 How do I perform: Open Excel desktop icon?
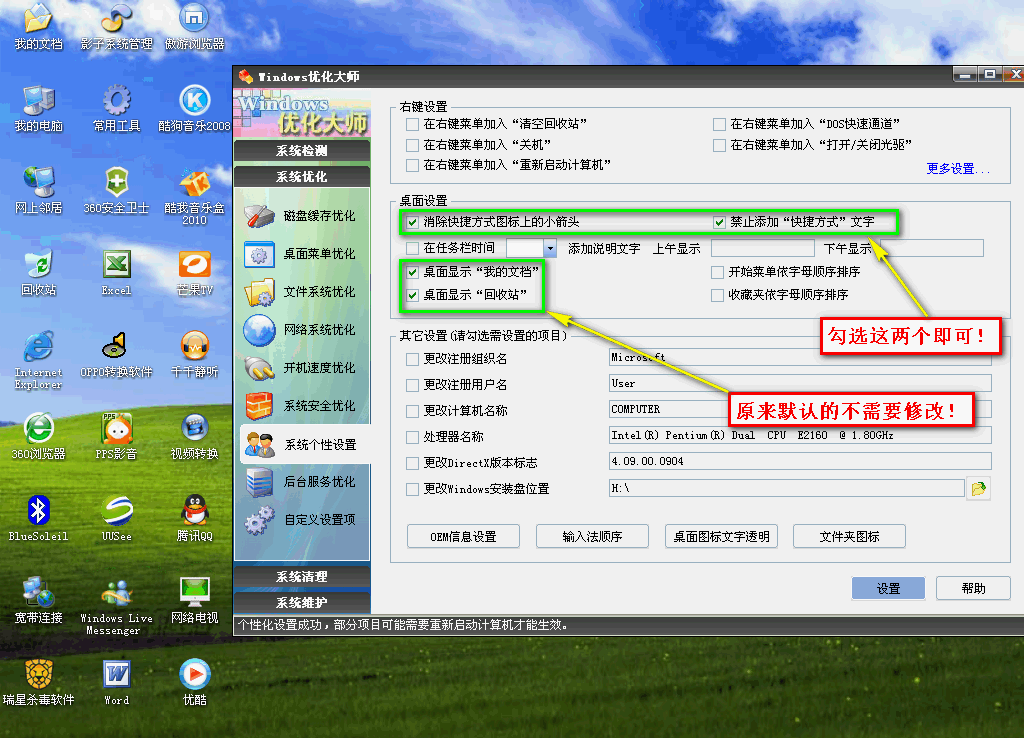(x=116, y=272)
